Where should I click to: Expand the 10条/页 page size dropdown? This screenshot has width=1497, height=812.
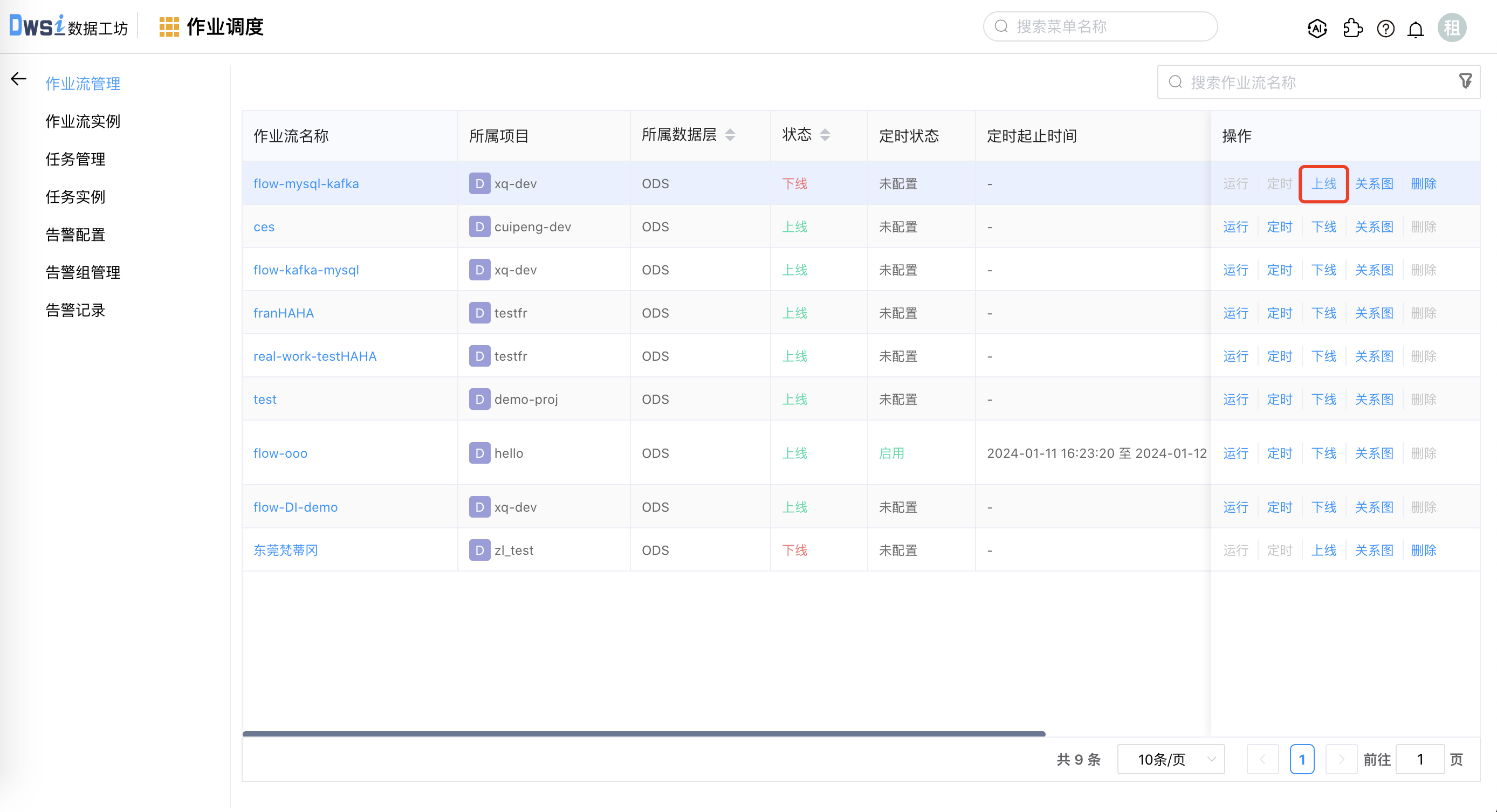[1170, 759]
